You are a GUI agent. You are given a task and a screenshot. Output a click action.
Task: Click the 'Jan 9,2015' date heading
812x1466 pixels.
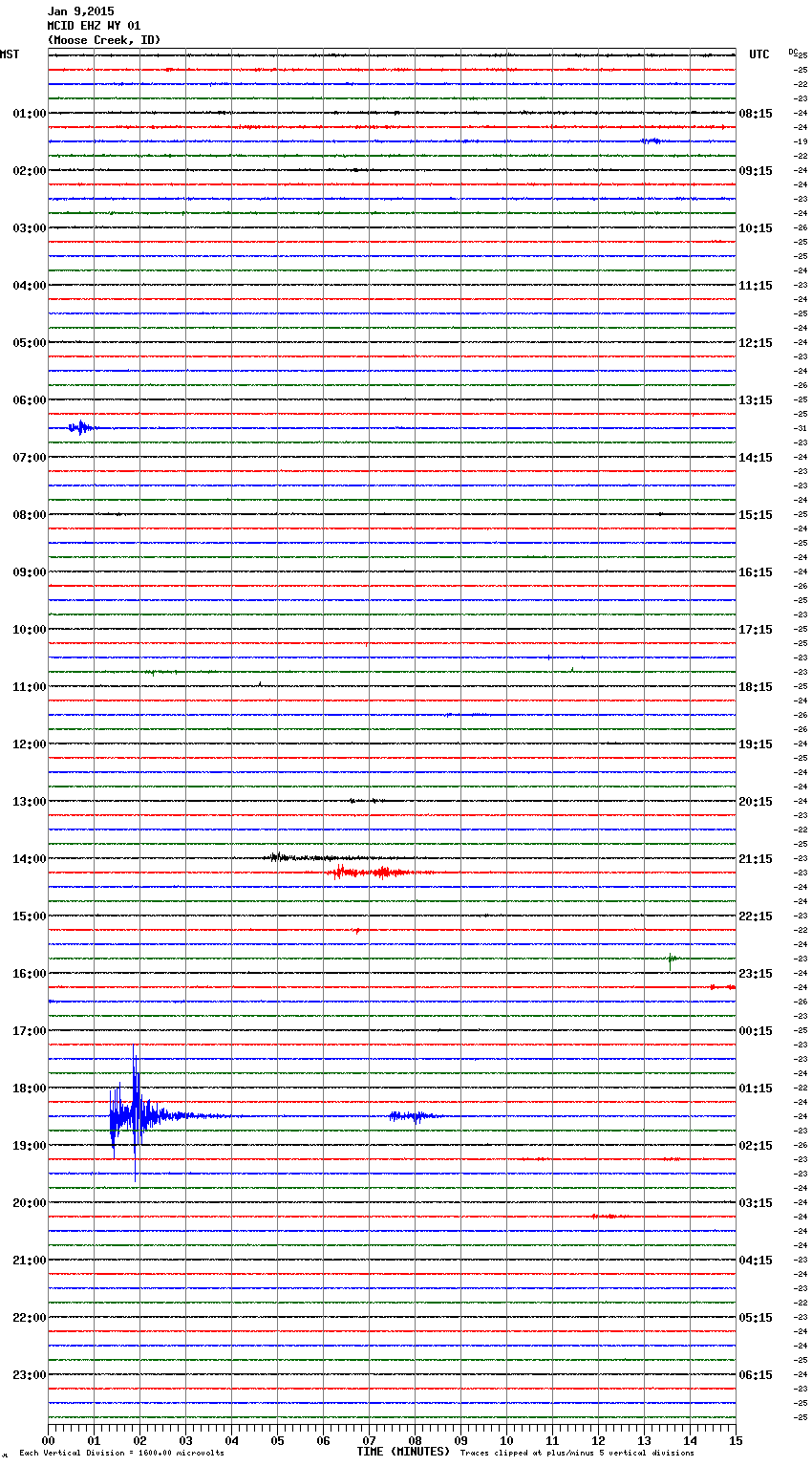pyautogui.click(x=80, y=11)
